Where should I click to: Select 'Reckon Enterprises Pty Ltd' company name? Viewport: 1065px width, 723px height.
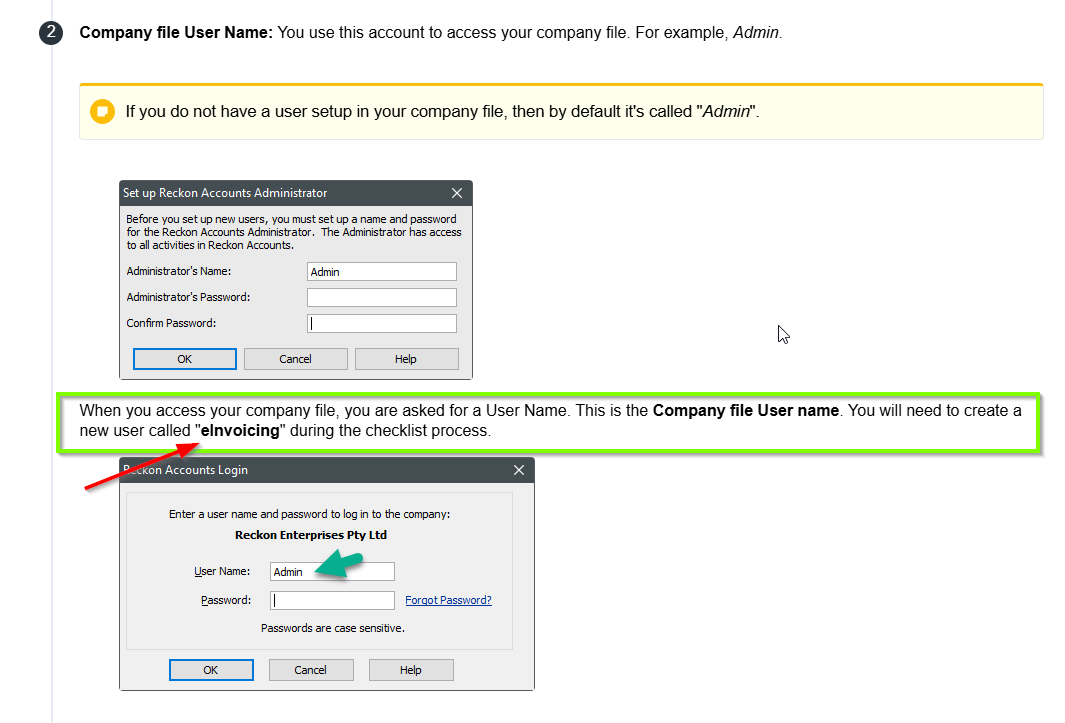[311, 535]
